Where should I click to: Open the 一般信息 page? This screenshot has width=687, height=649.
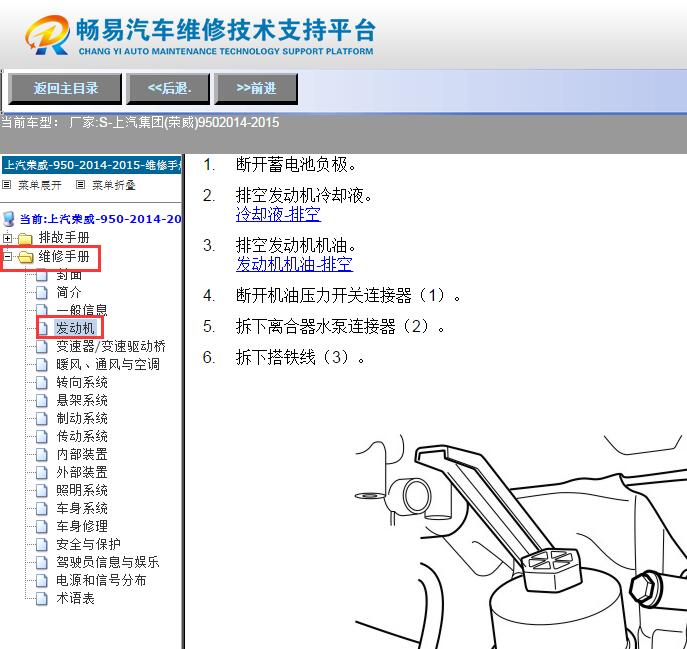click(82, 310)
